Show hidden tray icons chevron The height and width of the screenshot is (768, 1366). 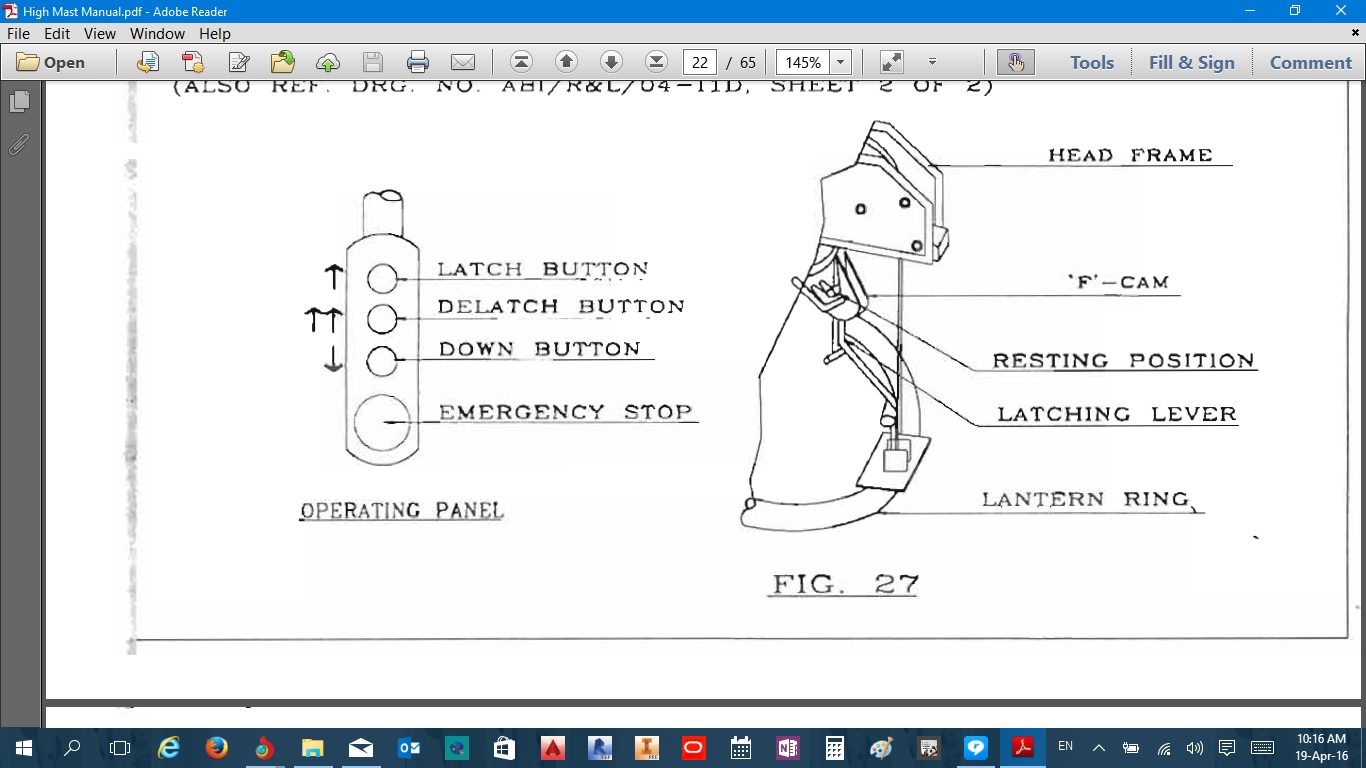click(x=1099, y=748)
